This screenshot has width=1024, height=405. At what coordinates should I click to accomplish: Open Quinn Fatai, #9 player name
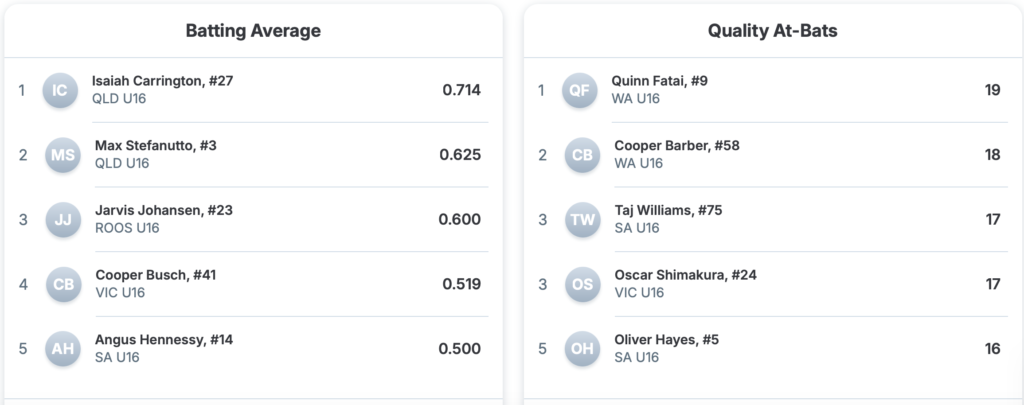[x=659, y=81]
